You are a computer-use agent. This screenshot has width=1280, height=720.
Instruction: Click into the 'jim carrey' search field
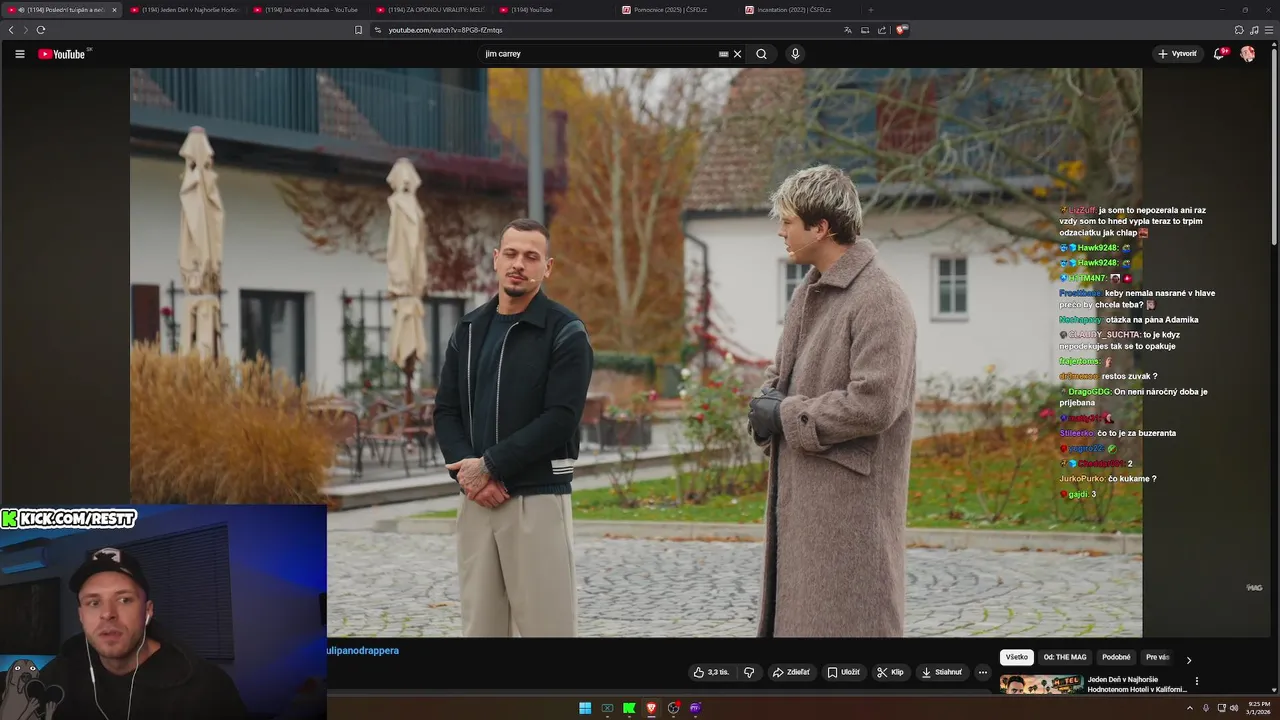point(598,54)
